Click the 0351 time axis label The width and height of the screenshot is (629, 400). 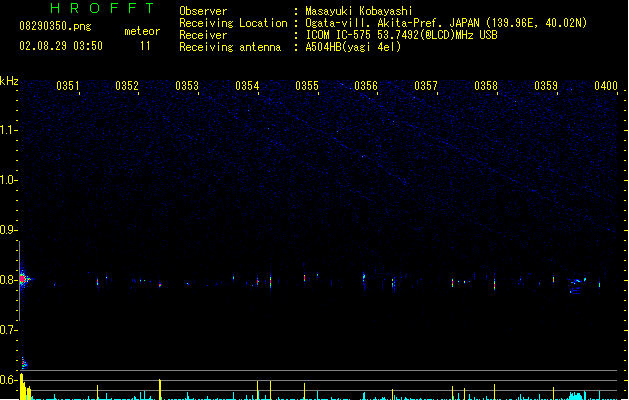pos(67,86)
